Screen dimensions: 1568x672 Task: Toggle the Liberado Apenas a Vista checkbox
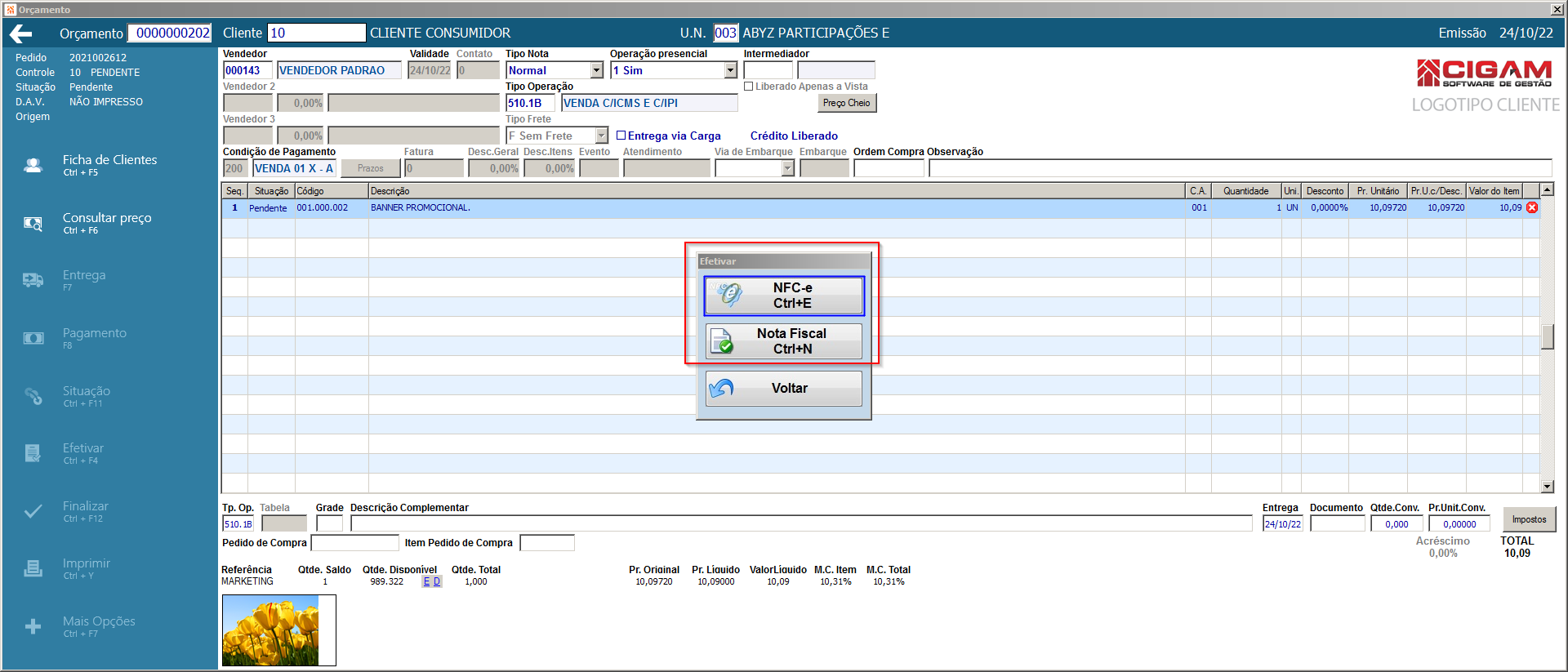click(748, 87)
